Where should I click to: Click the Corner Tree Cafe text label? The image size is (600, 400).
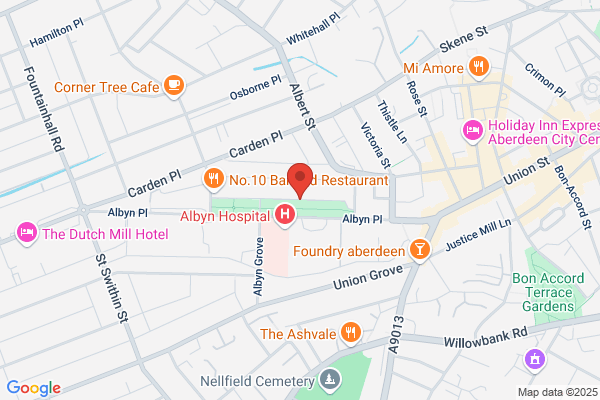106,87
